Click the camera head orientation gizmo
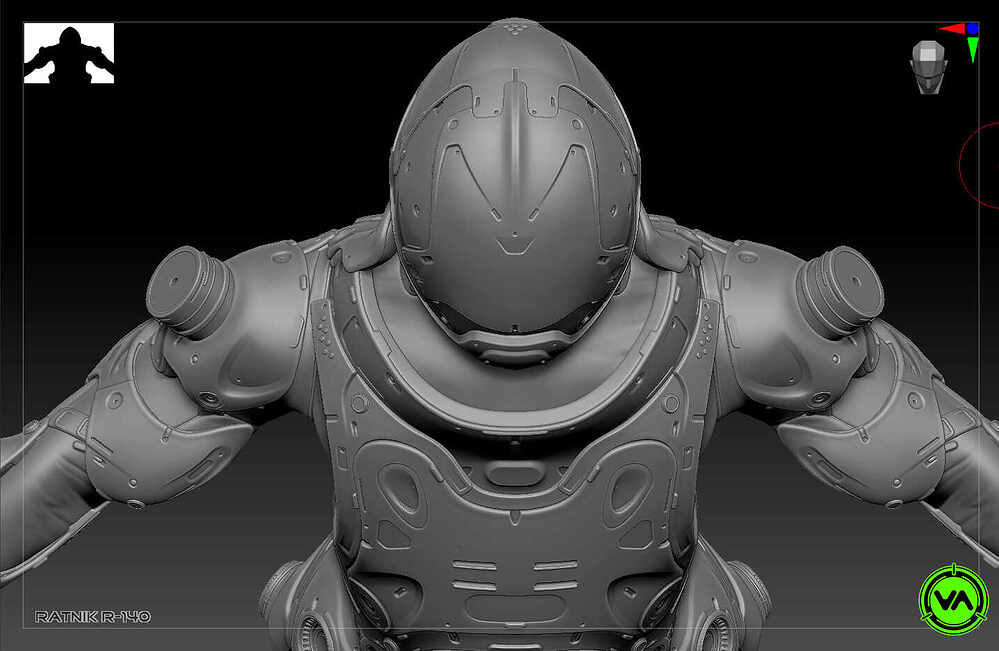 pos(928,68)
